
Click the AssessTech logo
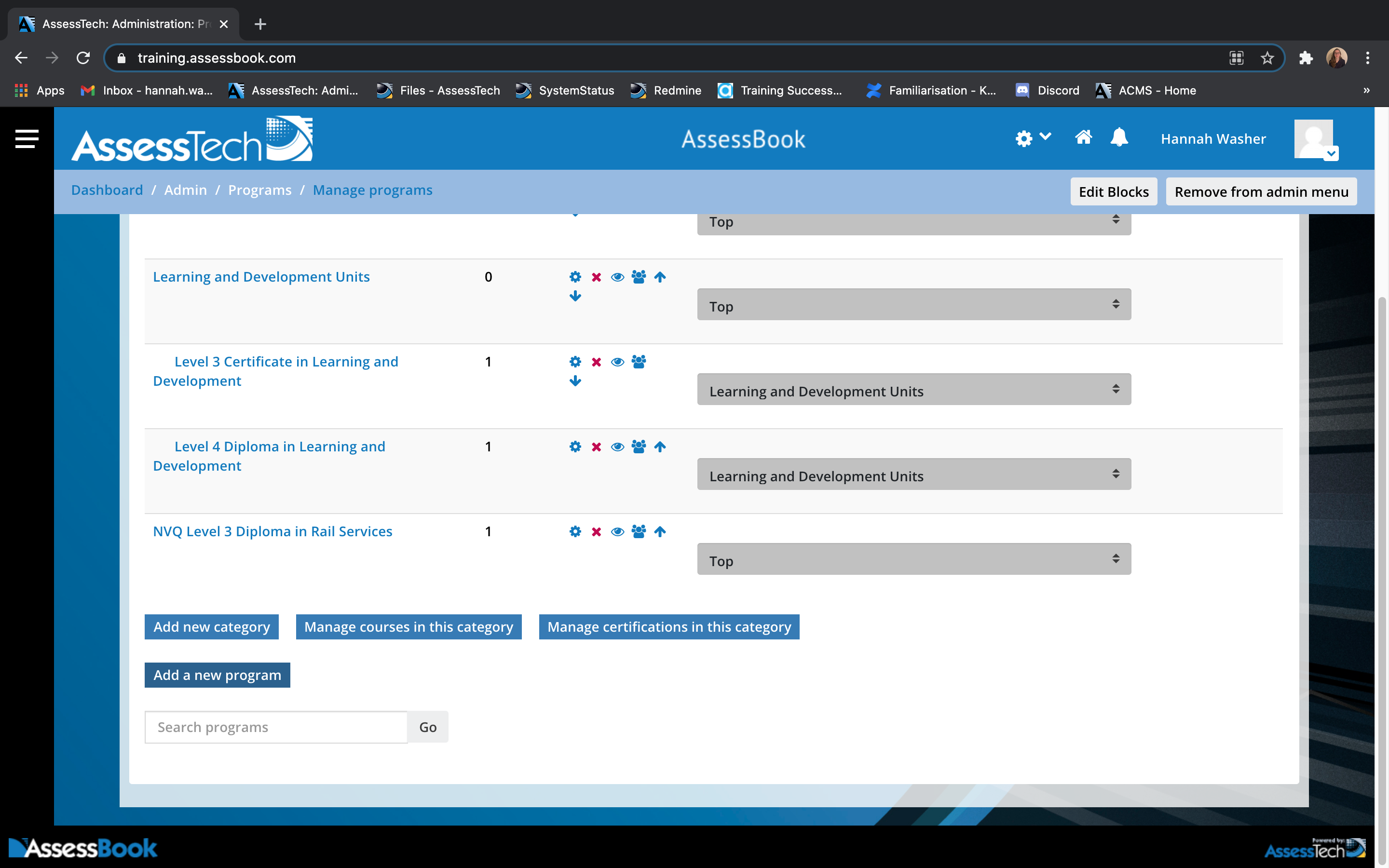click(x=191, y=139)
